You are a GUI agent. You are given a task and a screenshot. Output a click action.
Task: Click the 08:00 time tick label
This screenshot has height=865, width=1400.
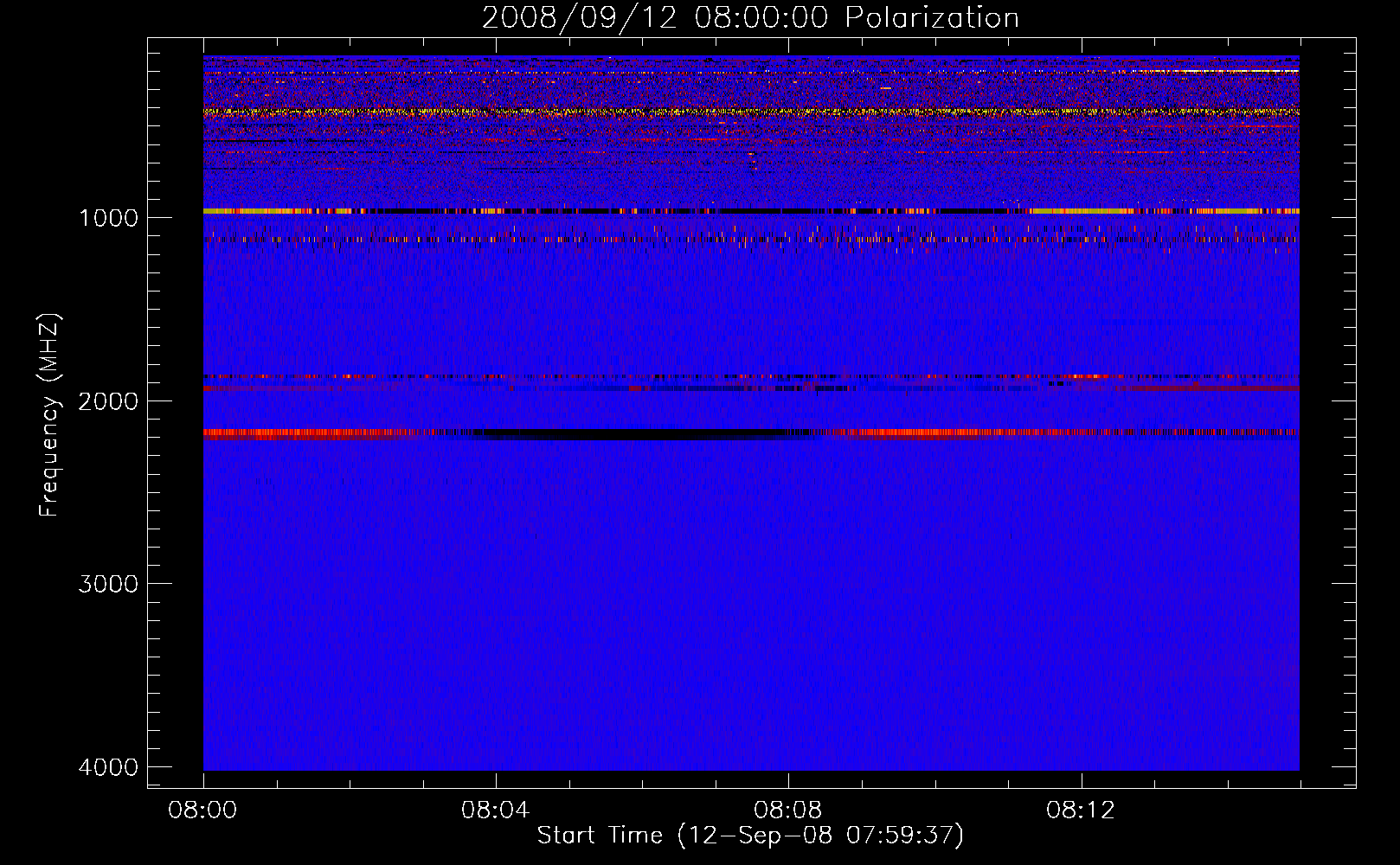pyautogui.click(x=203, y=811)
